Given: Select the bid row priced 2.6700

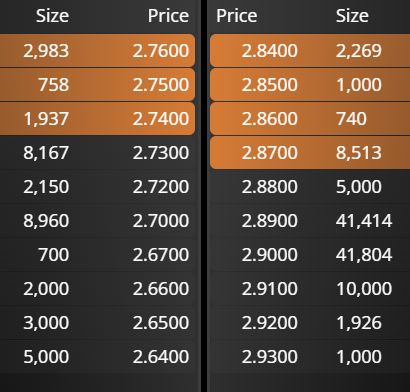Looking at the screenshot, I should pyautogui.click(x=97, y=255).
